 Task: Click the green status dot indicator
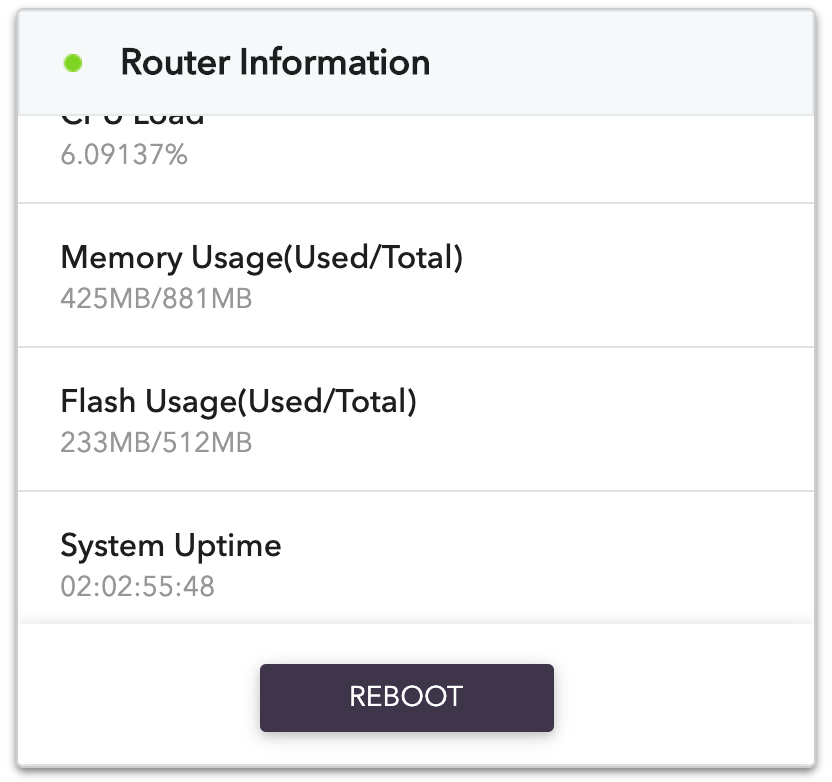73,63
